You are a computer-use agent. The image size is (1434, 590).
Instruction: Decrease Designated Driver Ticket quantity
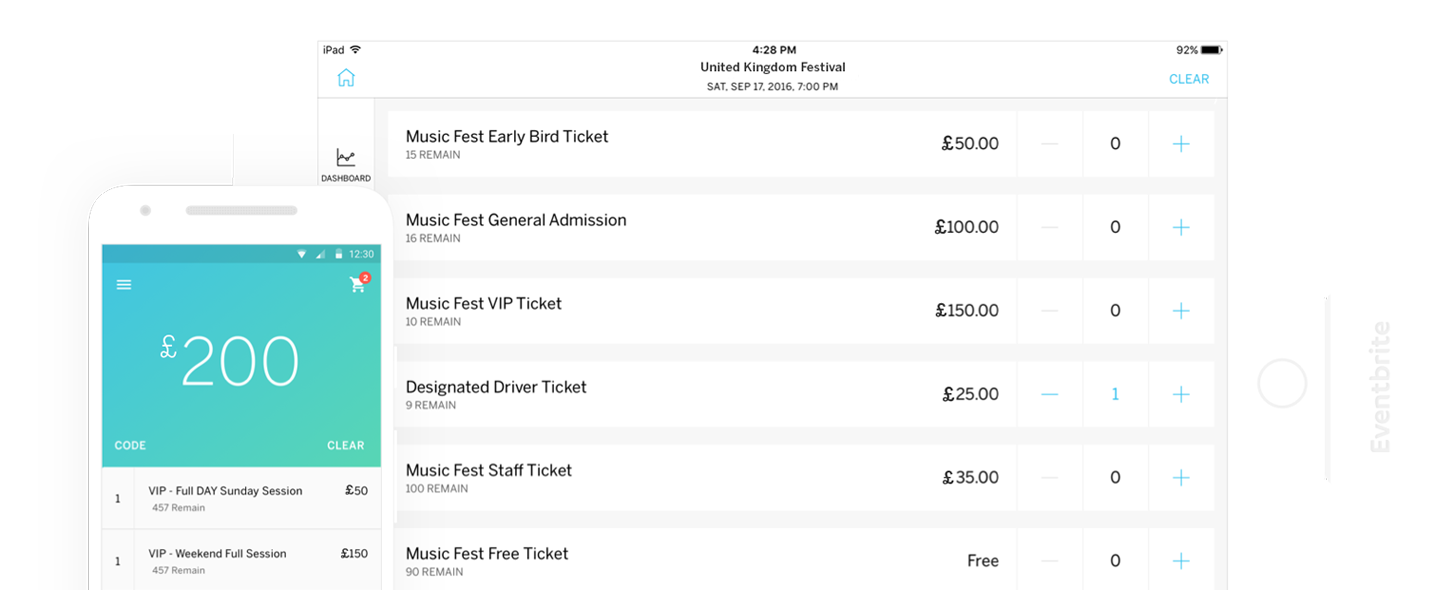[1049, 394]
